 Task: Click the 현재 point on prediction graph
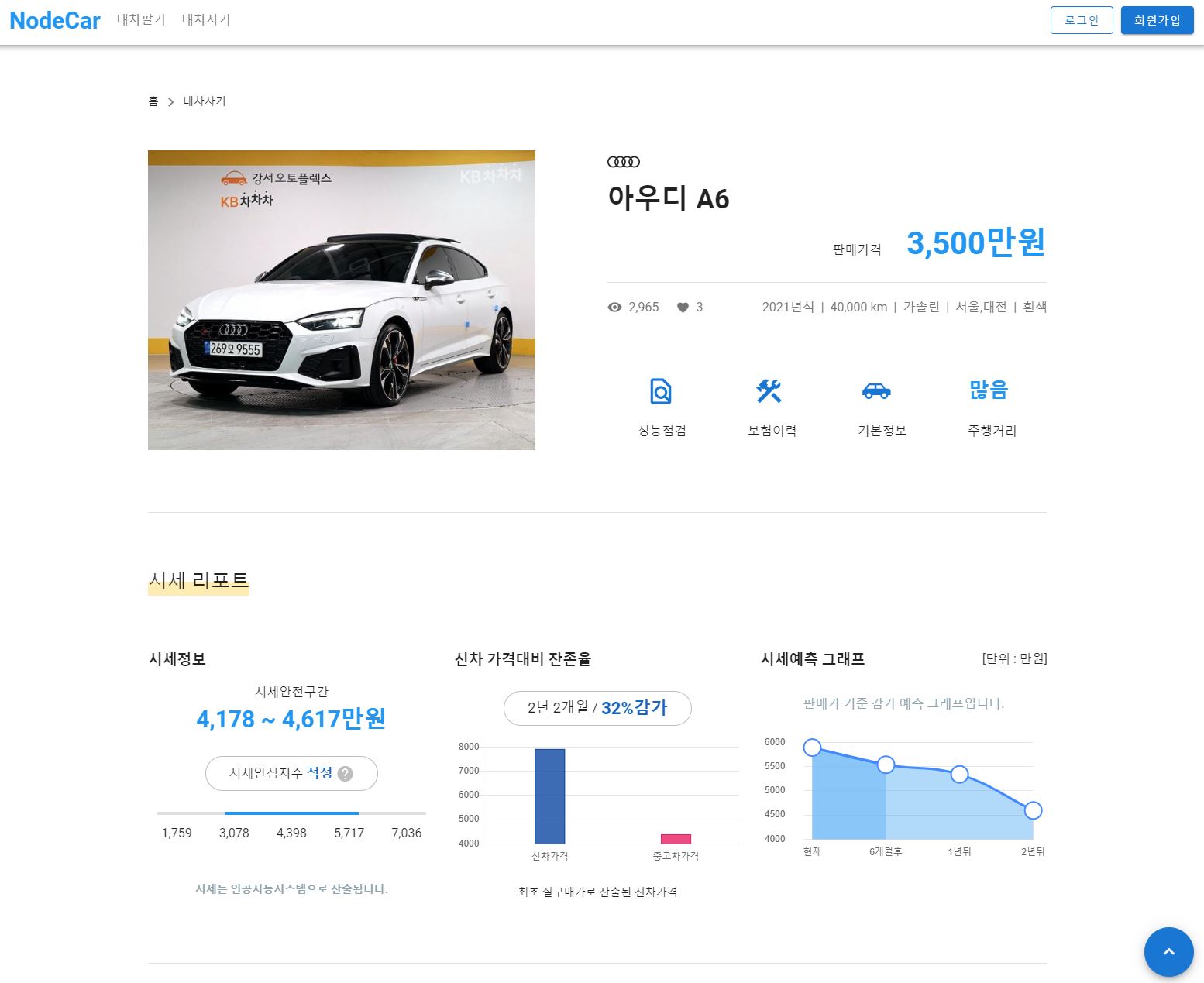tap(812, 747)
